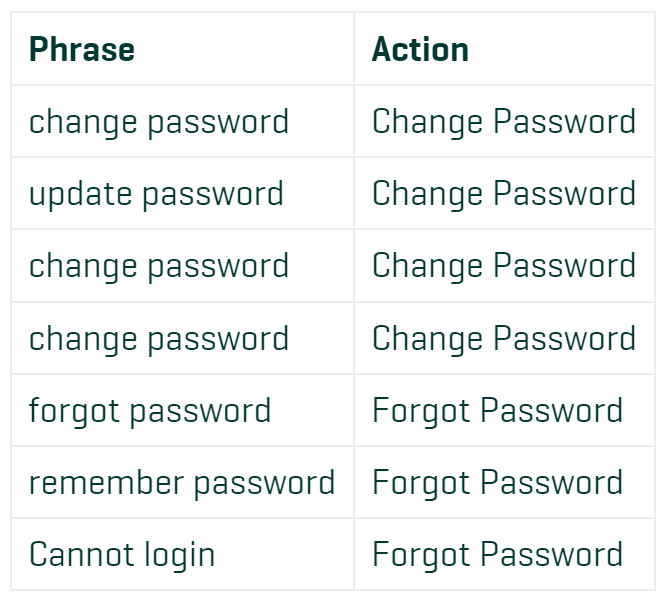Viewport: 664px width, 598px height.
Task: Select the 'update password' phrase cell
Action: pos(182,194)
